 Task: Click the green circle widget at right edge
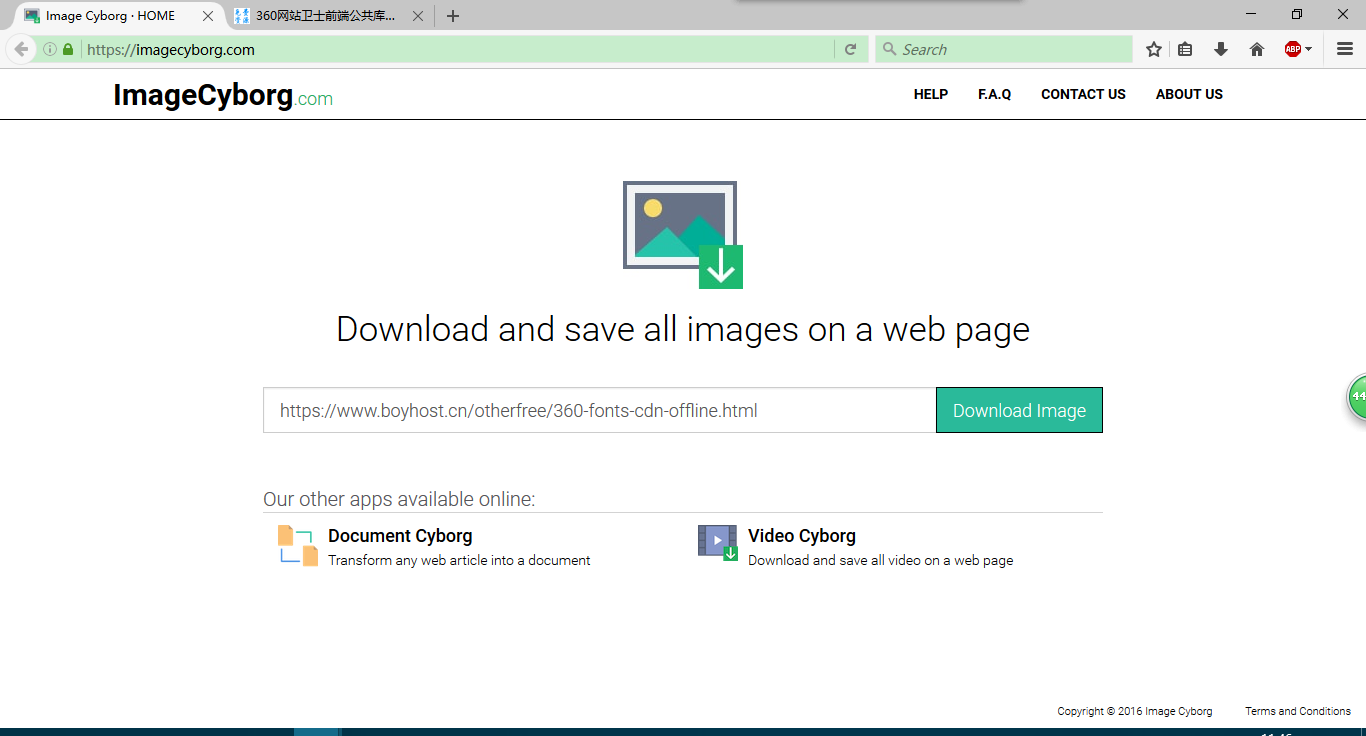(x=1356, y=397)
